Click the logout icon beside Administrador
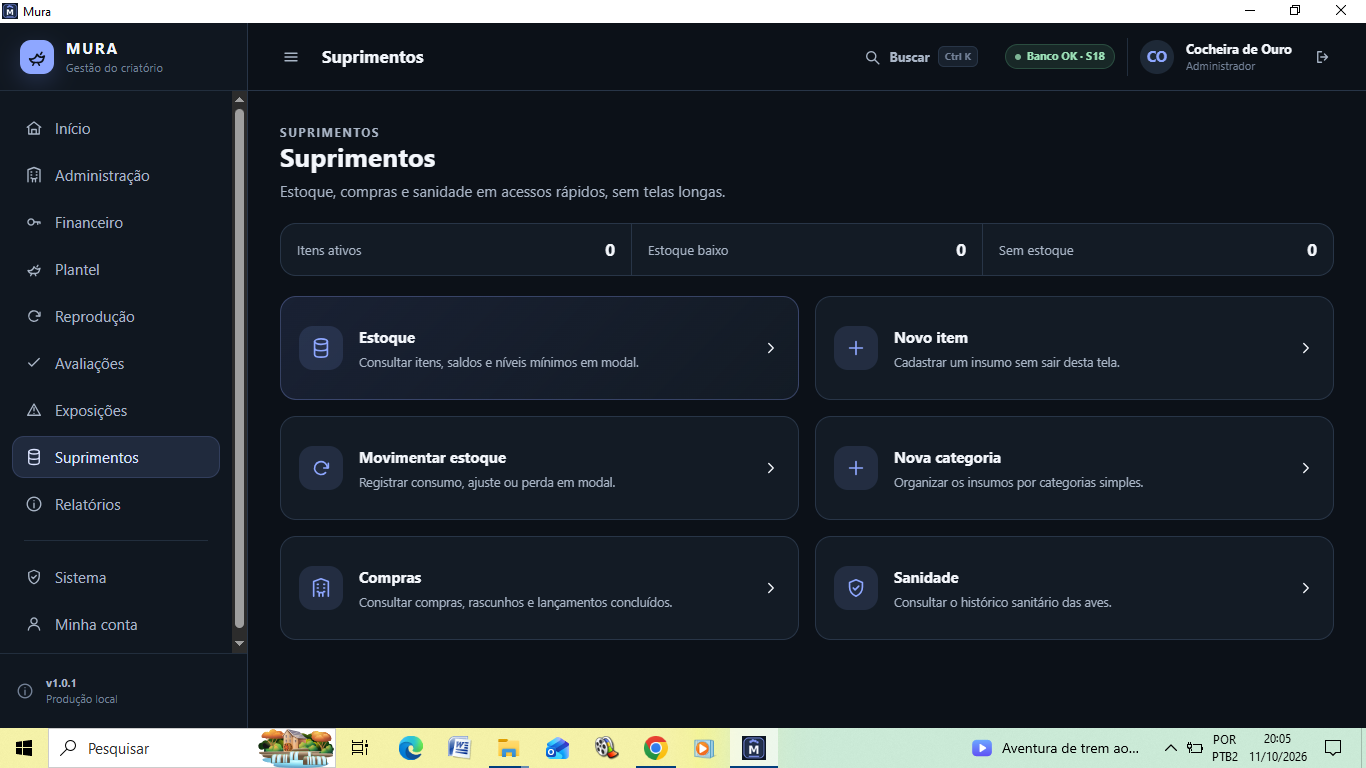Image resolution: width=1366 pixels, height=768 pixels. coord(1323,57)
